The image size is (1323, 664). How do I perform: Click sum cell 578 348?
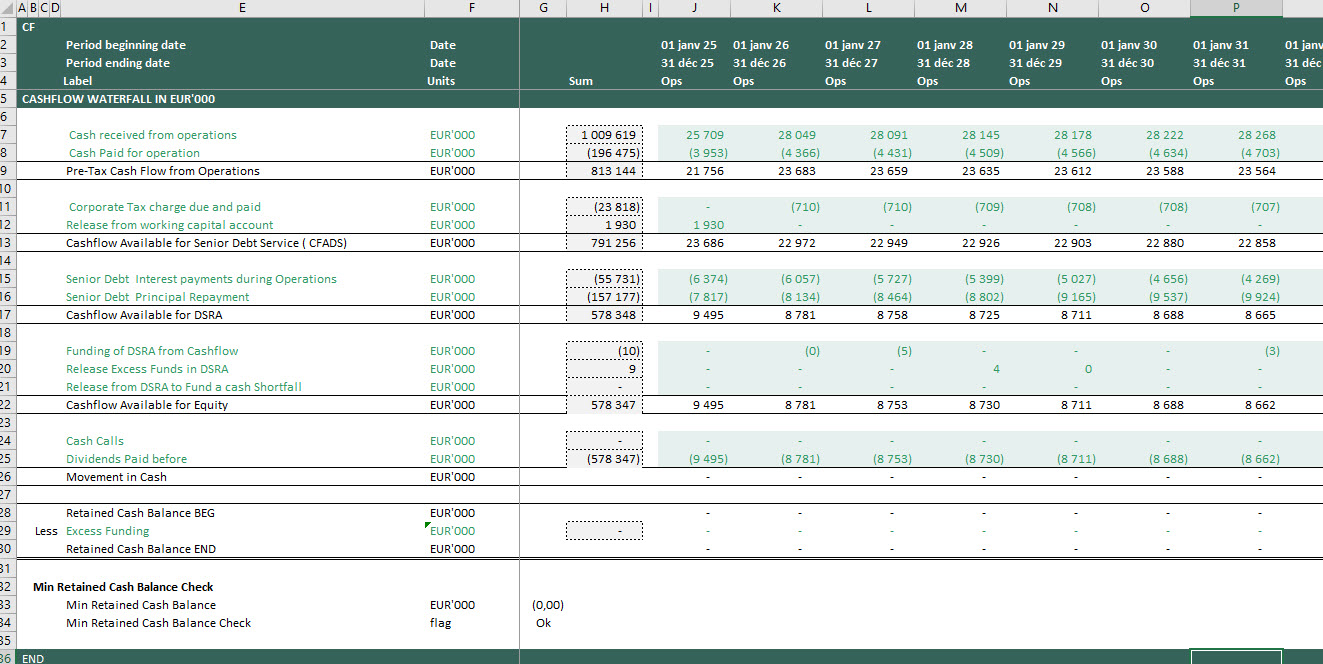point(604,315)
